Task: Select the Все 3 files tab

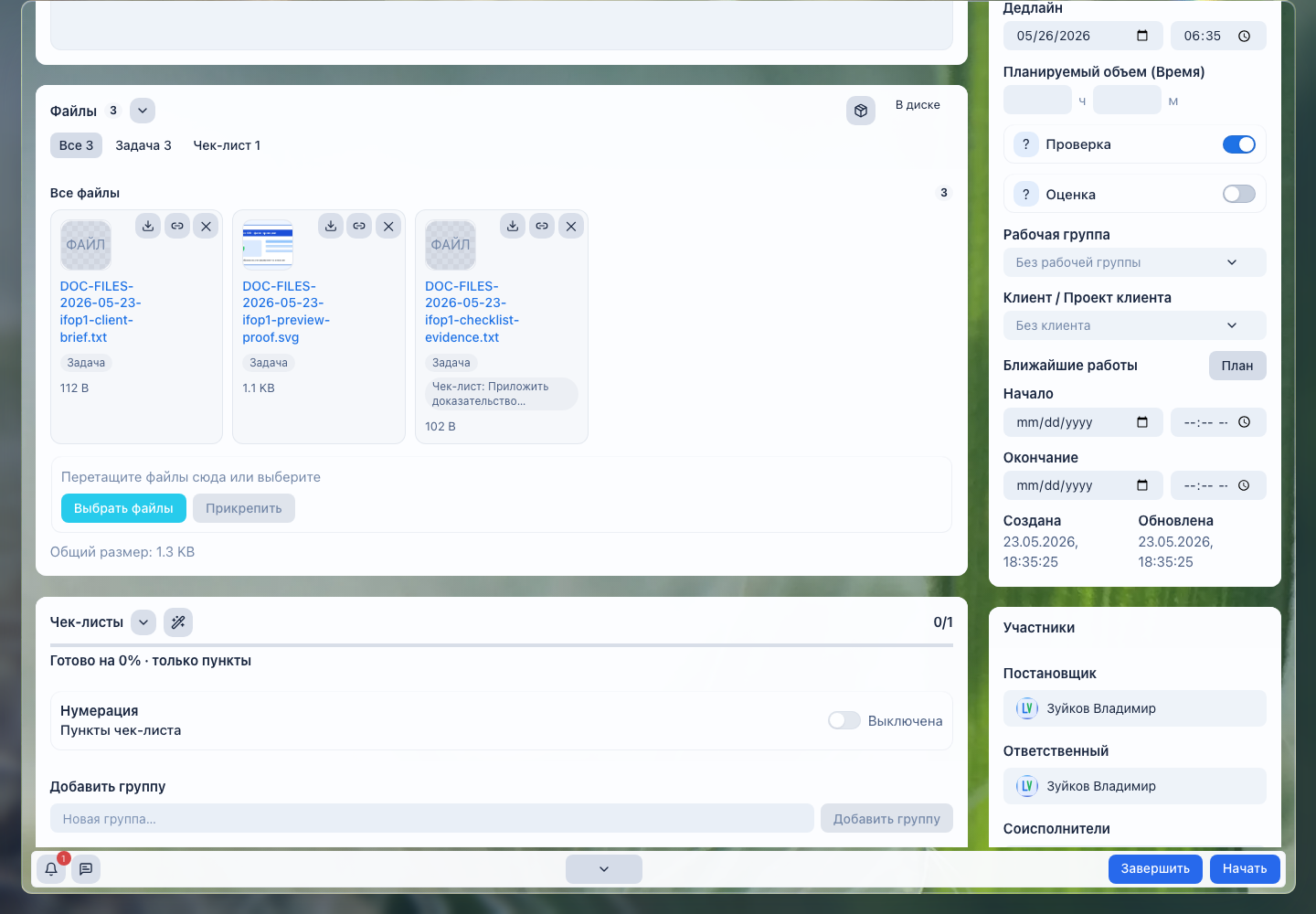Action: pos(76,145)
